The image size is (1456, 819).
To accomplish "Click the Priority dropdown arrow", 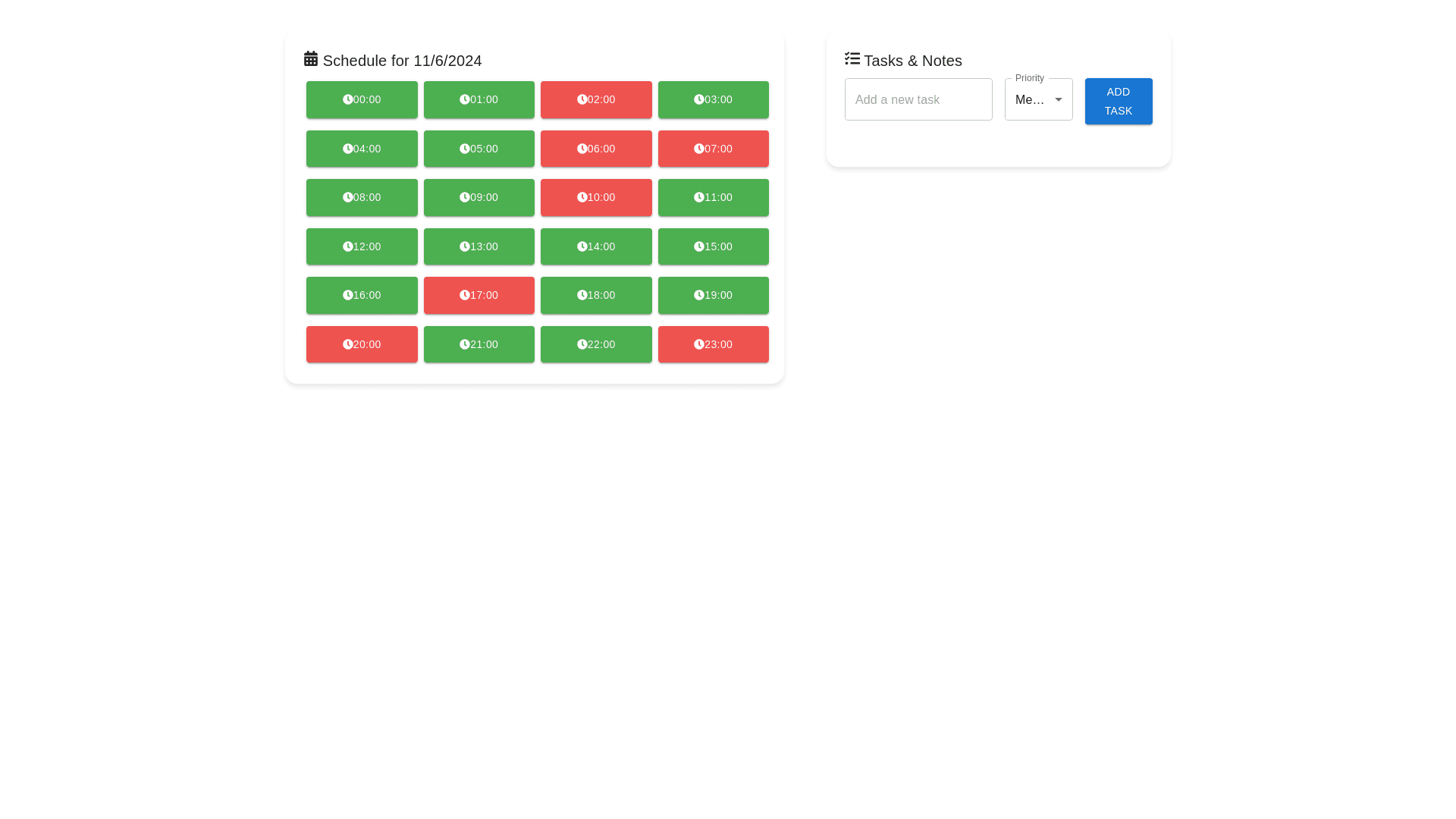I will click(1058, 99).
